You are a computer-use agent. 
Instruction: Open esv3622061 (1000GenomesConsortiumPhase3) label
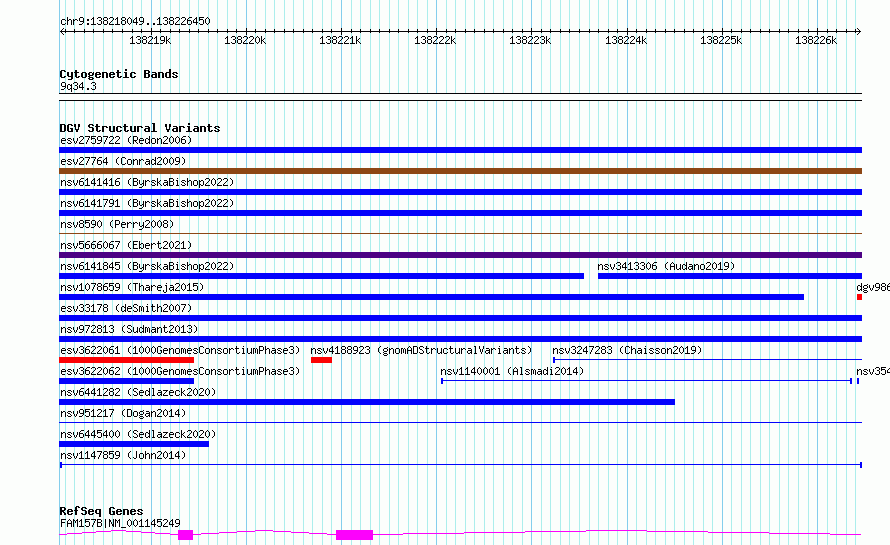click(x=180, y=350)
